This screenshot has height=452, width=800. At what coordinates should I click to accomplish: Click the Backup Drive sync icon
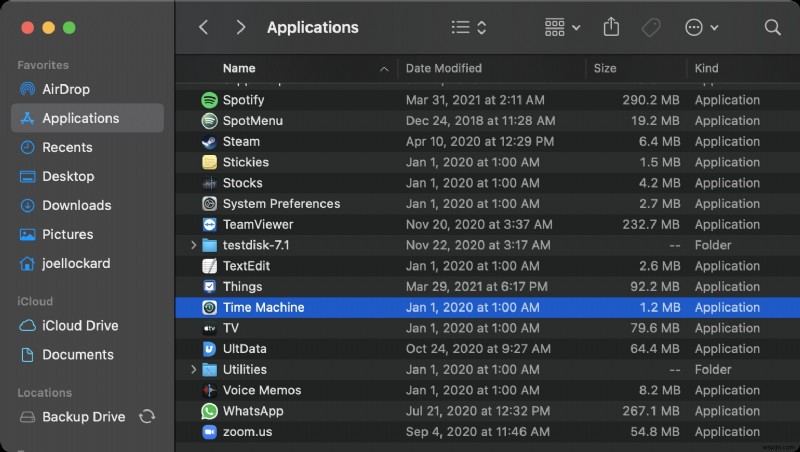(147, 416)
